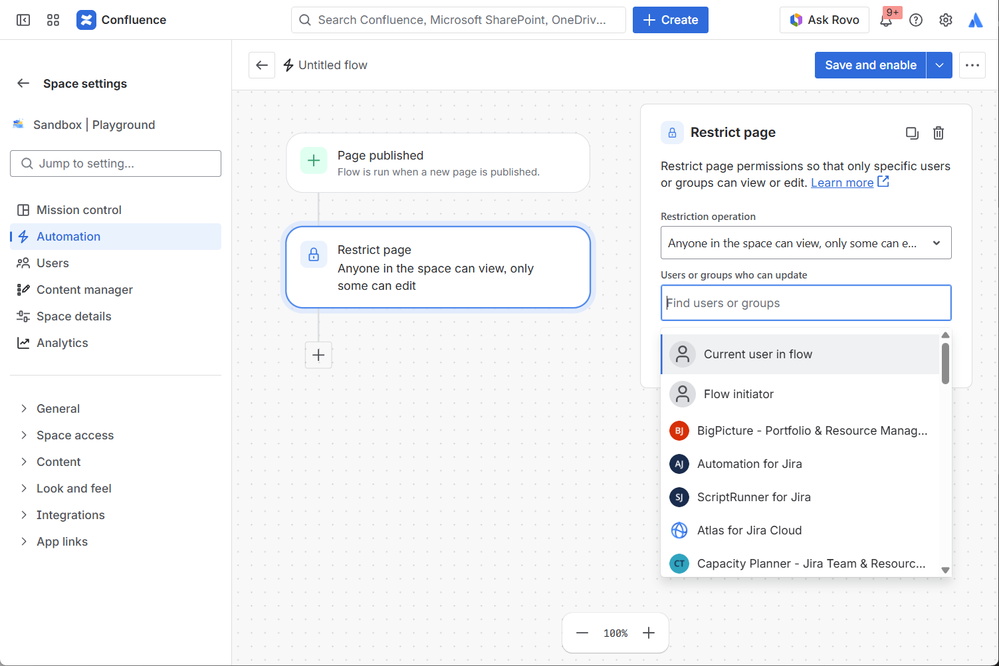999x666 pixels.
Task: Open the Save and enable dropdown arrow
Action: point(939,65)
